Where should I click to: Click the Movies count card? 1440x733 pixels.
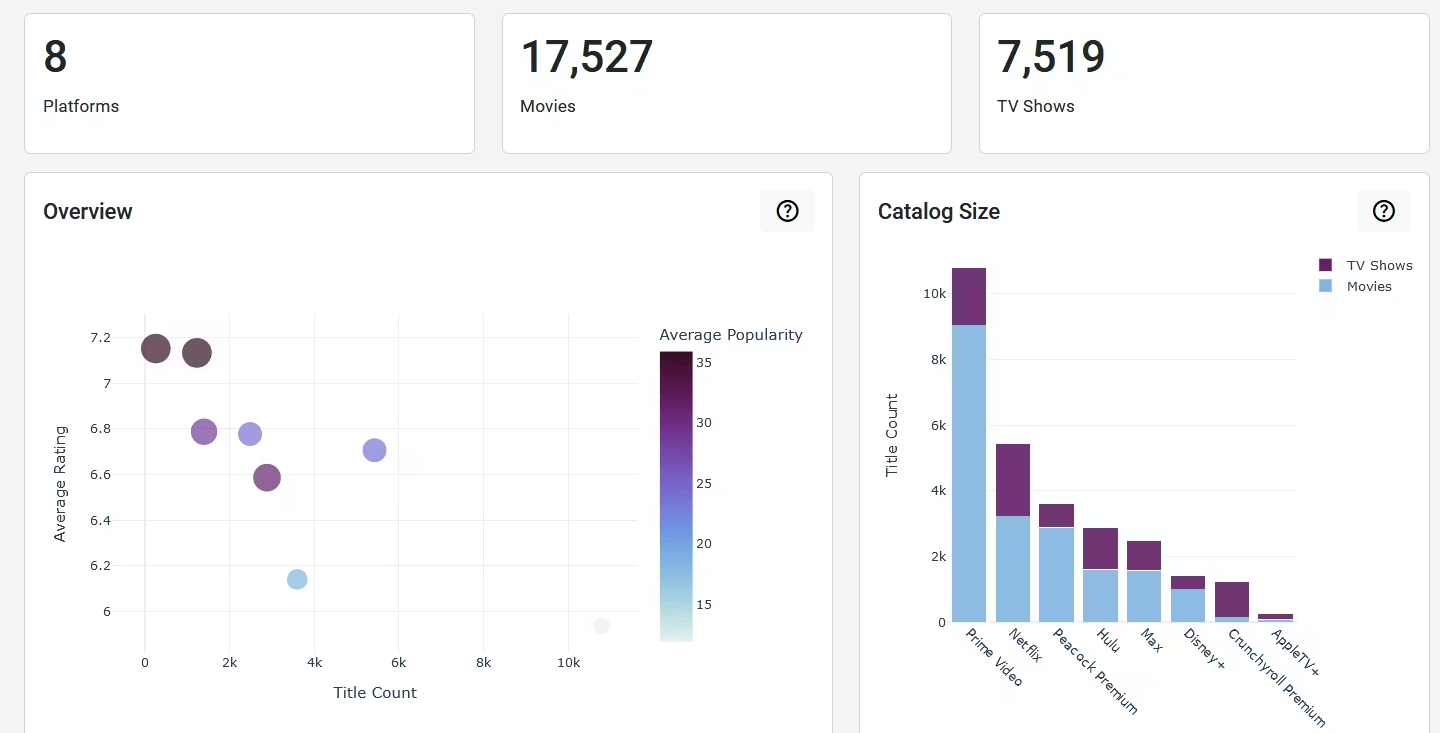[726, 83]
